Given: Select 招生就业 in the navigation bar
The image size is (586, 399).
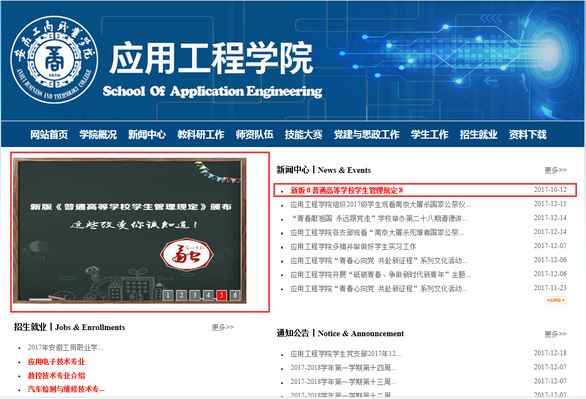Looking at the screenshot, I should 478,134.
